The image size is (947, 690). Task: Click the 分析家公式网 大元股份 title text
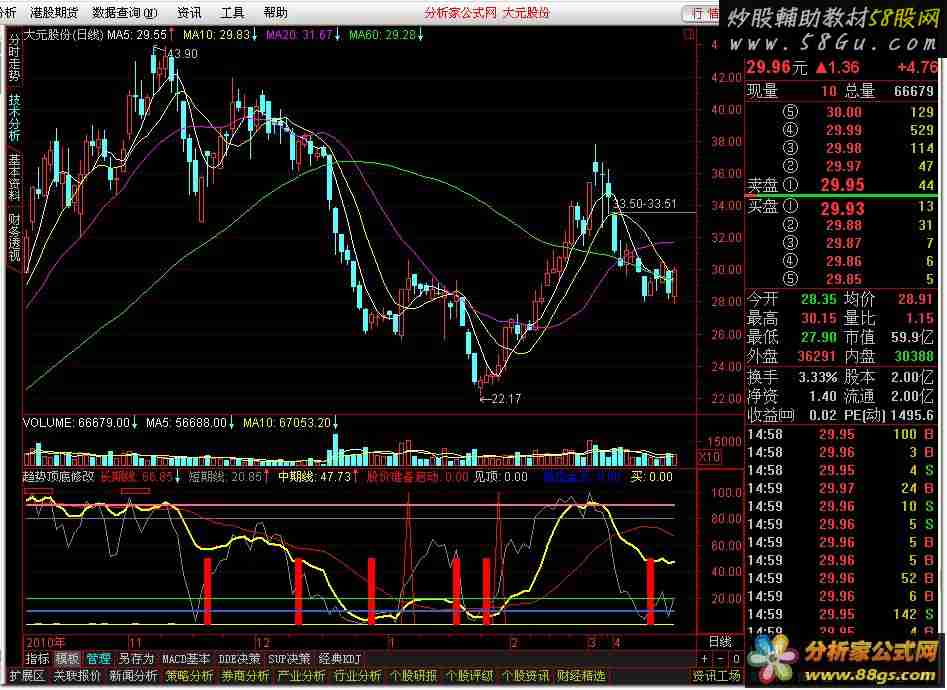[x=487, y=13]
